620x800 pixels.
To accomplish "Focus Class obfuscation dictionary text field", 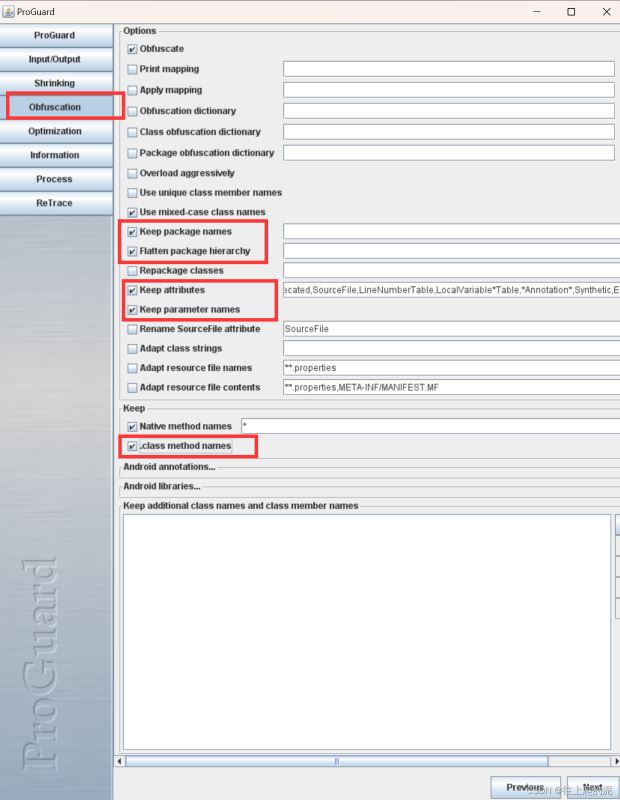I will (x=449, y=132).
